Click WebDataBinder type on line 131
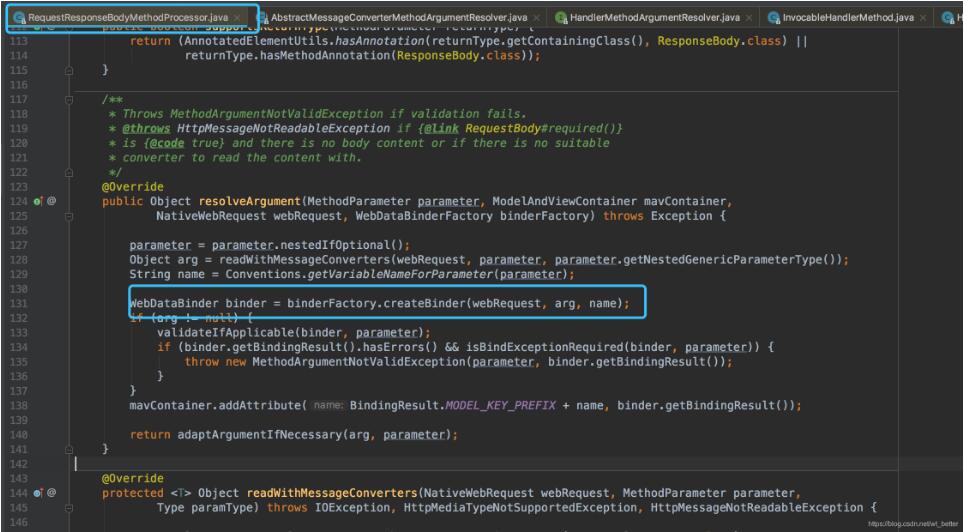964x532 pixels. tap(173, 303)
